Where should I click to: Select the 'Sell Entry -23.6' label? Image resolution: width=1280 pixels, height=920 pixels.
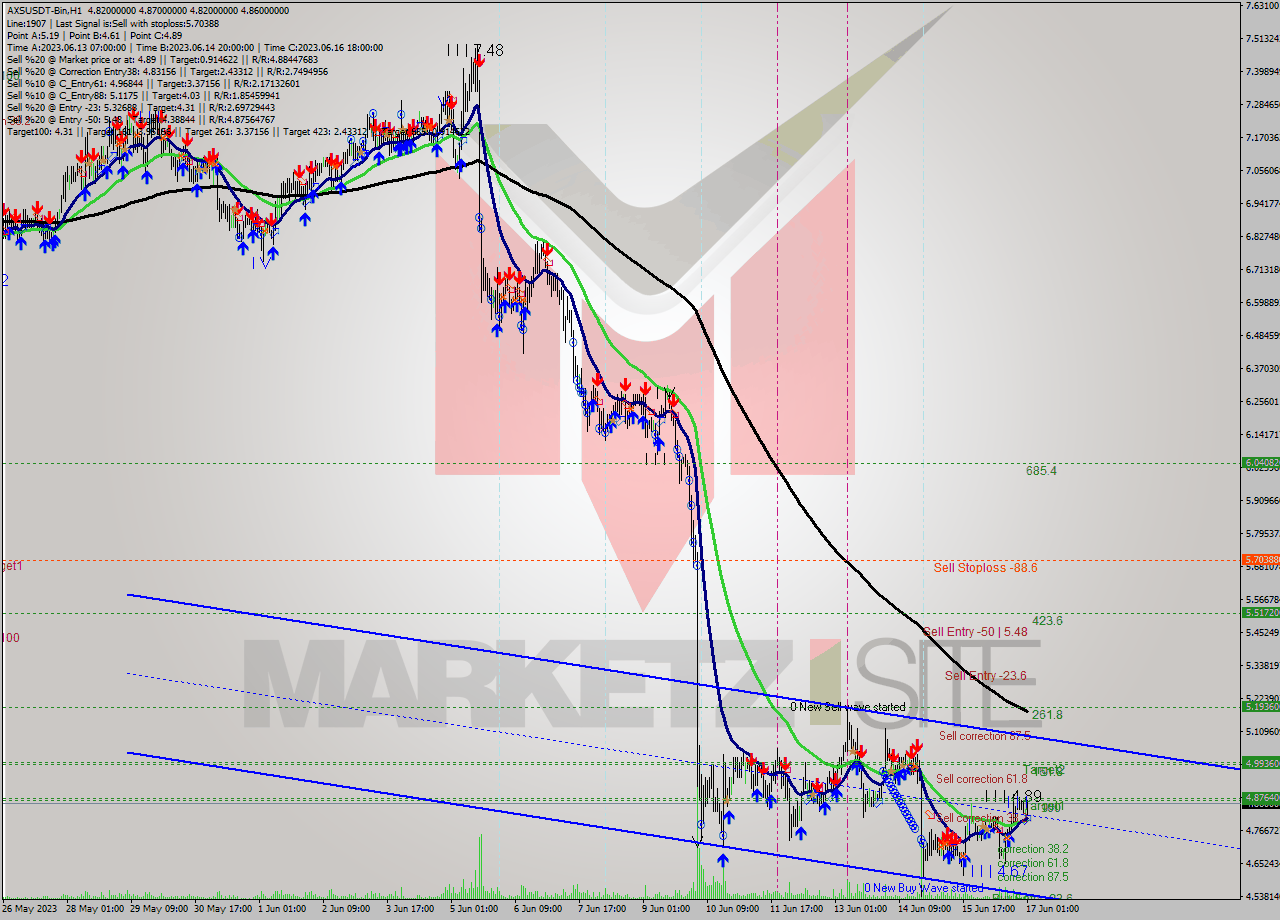tap(985, 676)
